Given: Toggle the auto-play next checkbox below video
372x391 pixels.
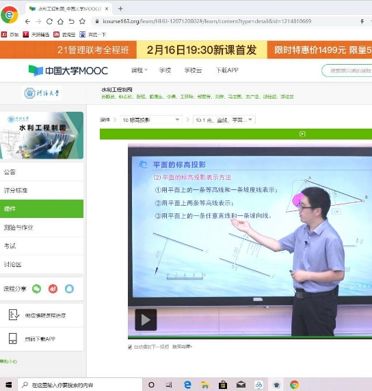Looking at the screenshot, I should point(130,347).
